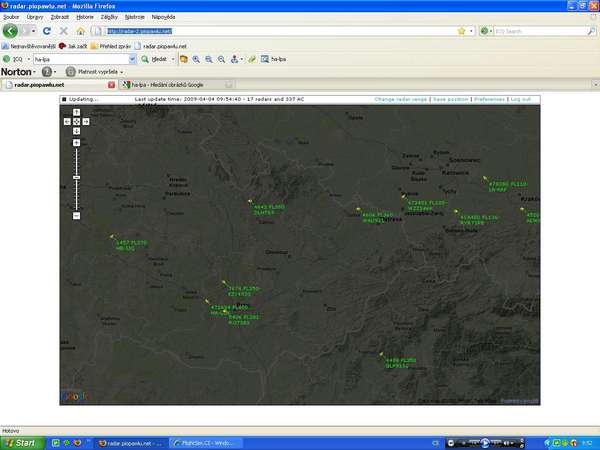Click the Norton help question mark icon
Screen dimensions: 600x450
47,72
